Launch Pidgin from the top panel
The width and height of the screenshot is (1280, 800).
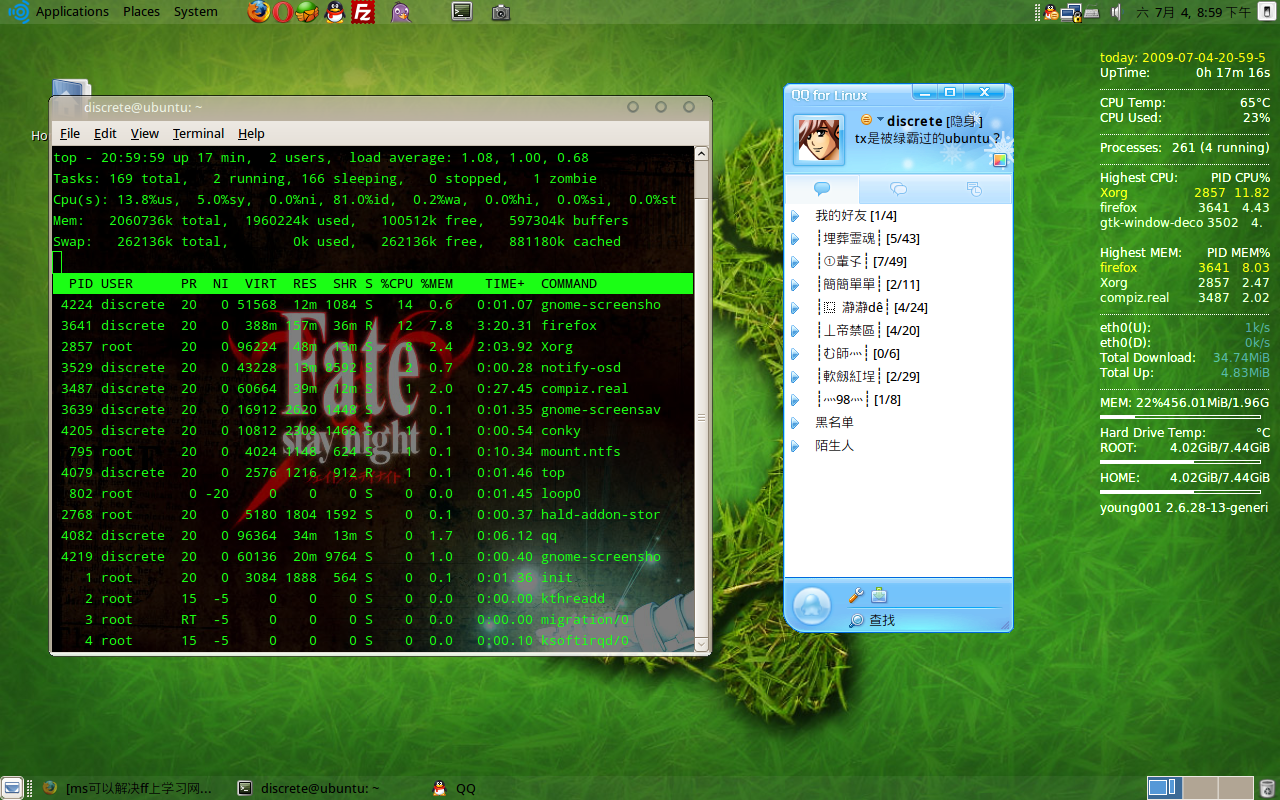tap(400, 12)
